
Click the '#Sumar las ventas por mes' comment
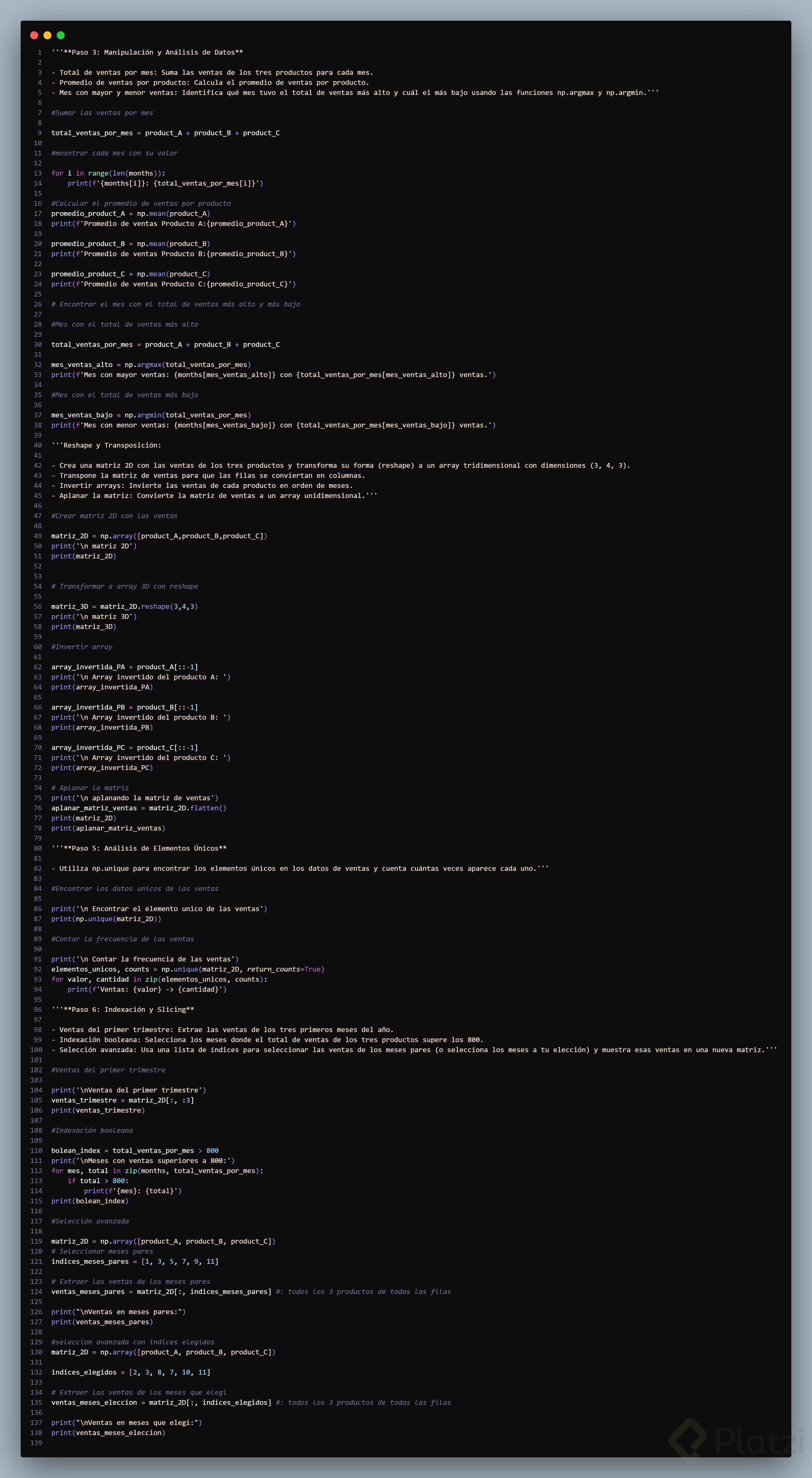click(102, 113)
